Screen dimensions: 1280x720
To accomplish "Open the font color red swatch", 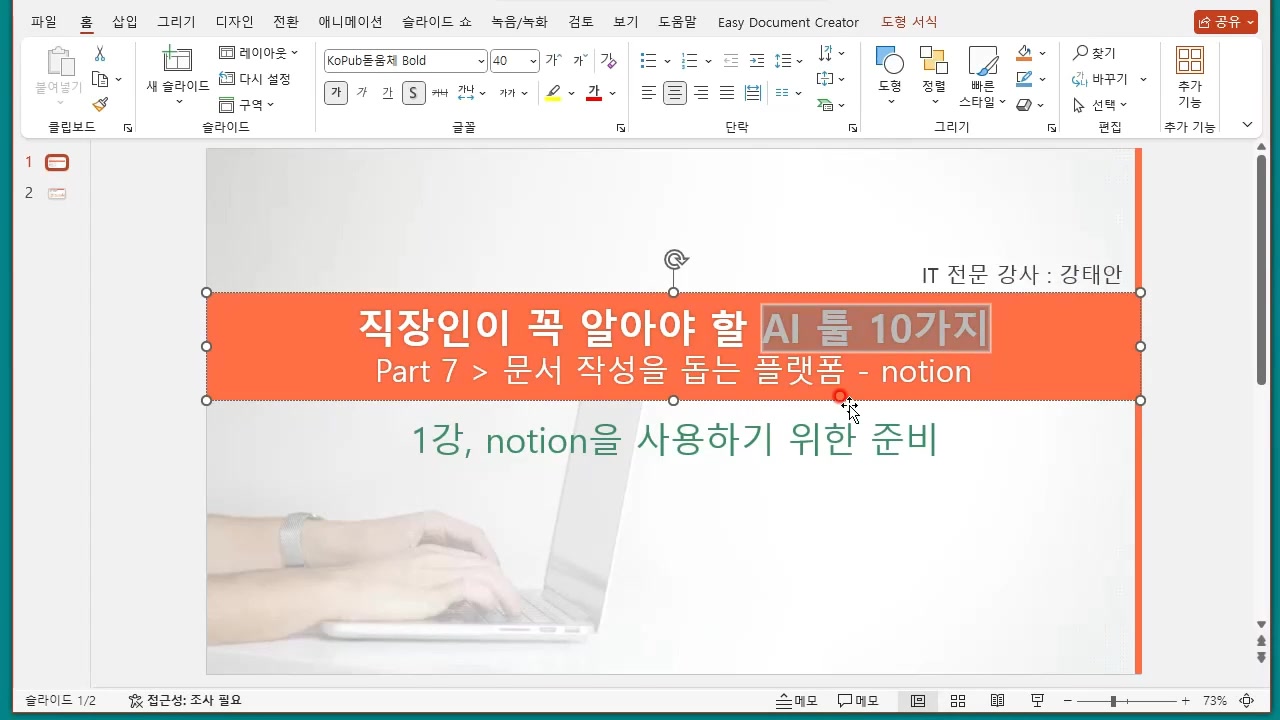I will 594,92.
